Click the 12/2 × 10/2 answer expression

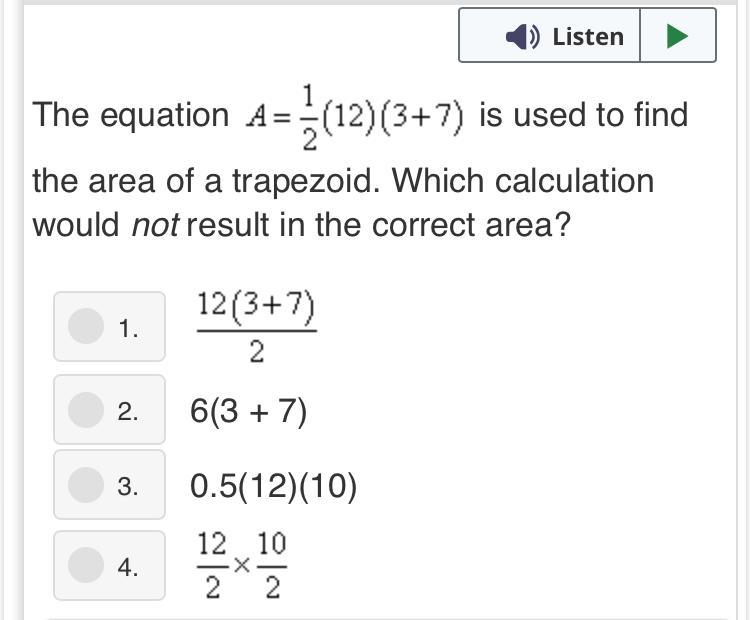coord(241,566)
